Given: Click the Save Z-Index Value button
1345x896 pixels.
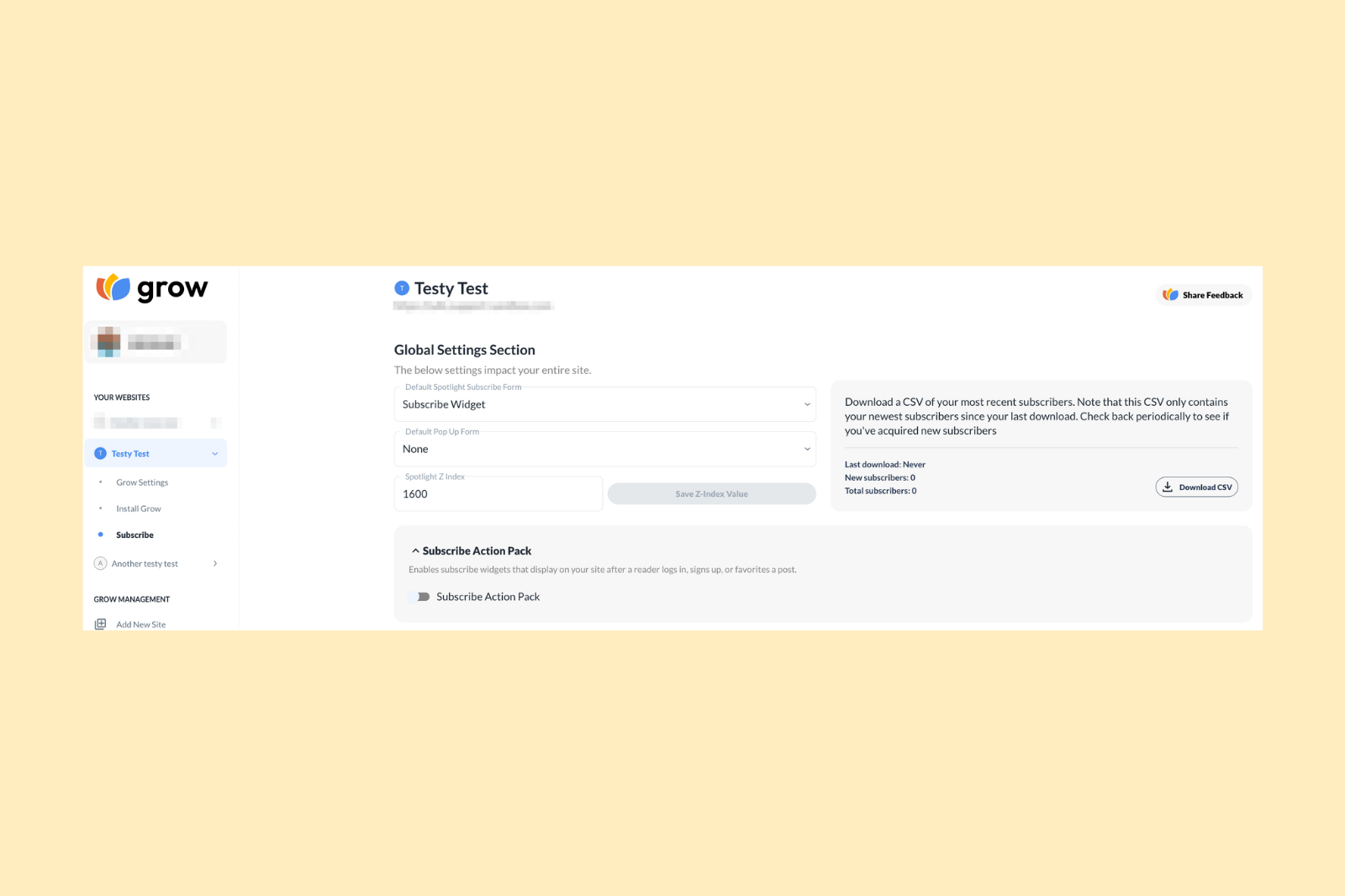Looking at the screenshot, I should 710,493.
